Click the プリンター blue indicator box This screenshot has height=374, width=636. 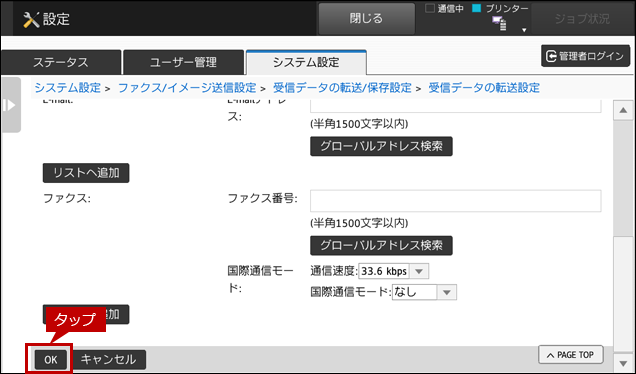477,8
